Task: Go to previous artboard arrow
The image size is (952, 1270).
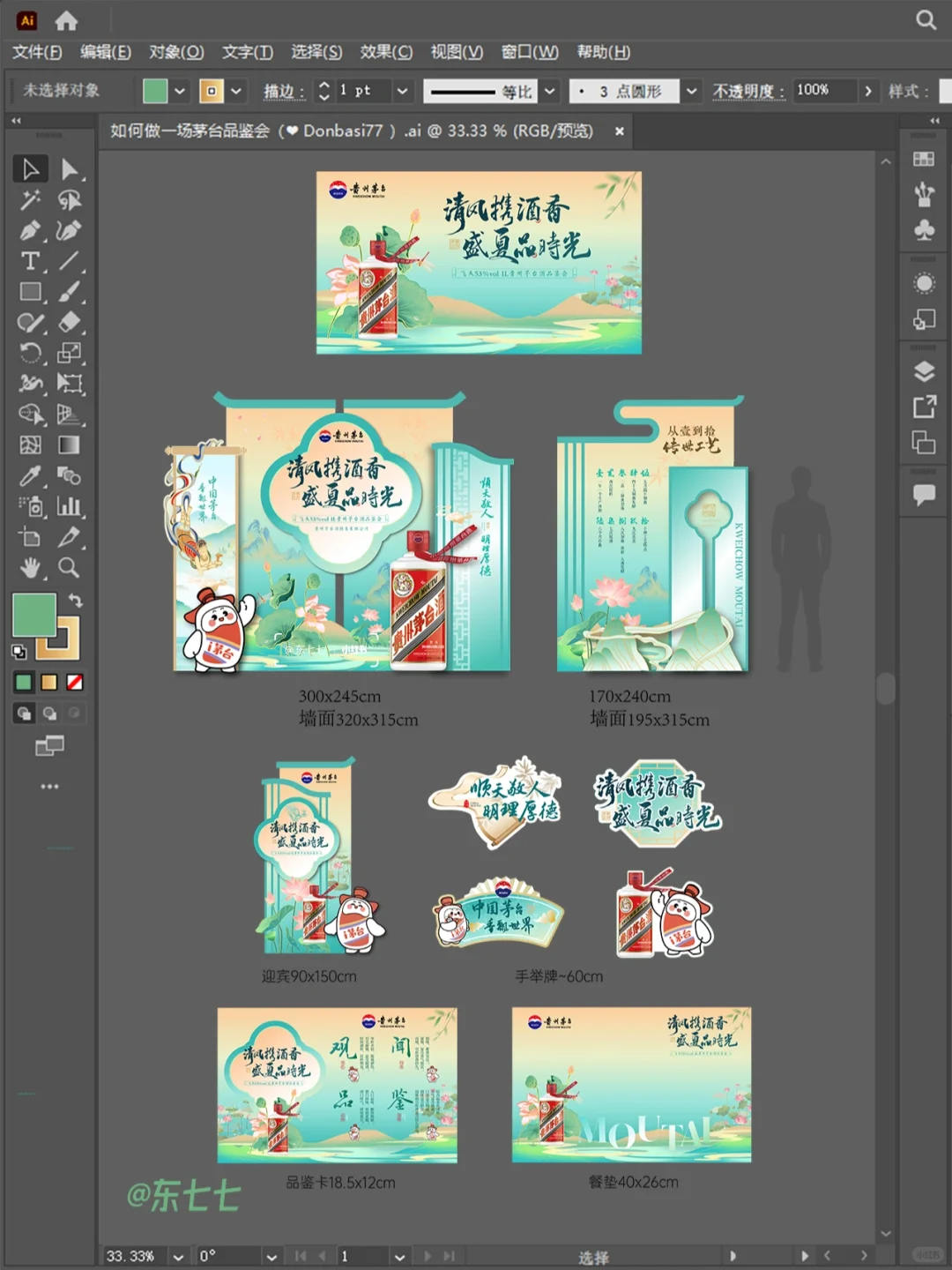Action: tap(322, 1257)
